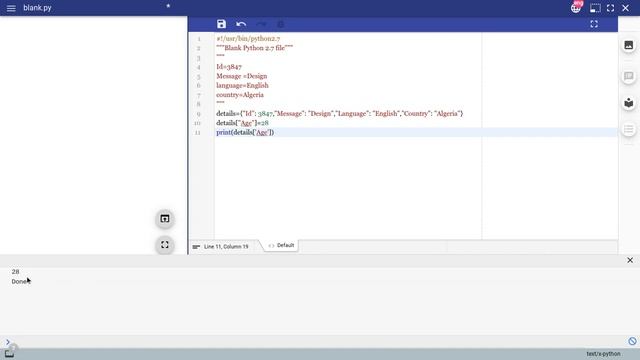The height and width of the screenshot is (360, 640).
Task: Click the text/x-python file type label
Action: point(603,354)
